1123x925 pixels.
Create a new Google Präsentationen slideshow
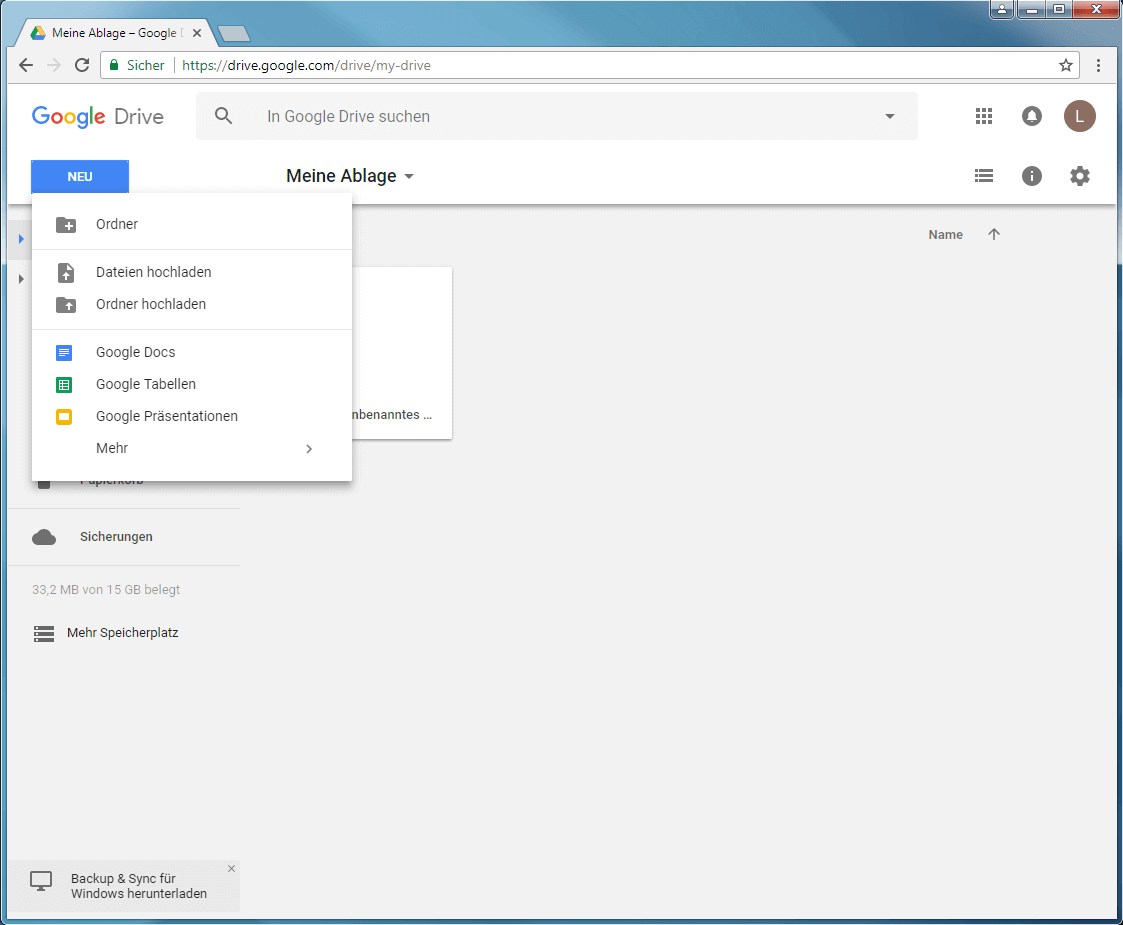point(192,417)
